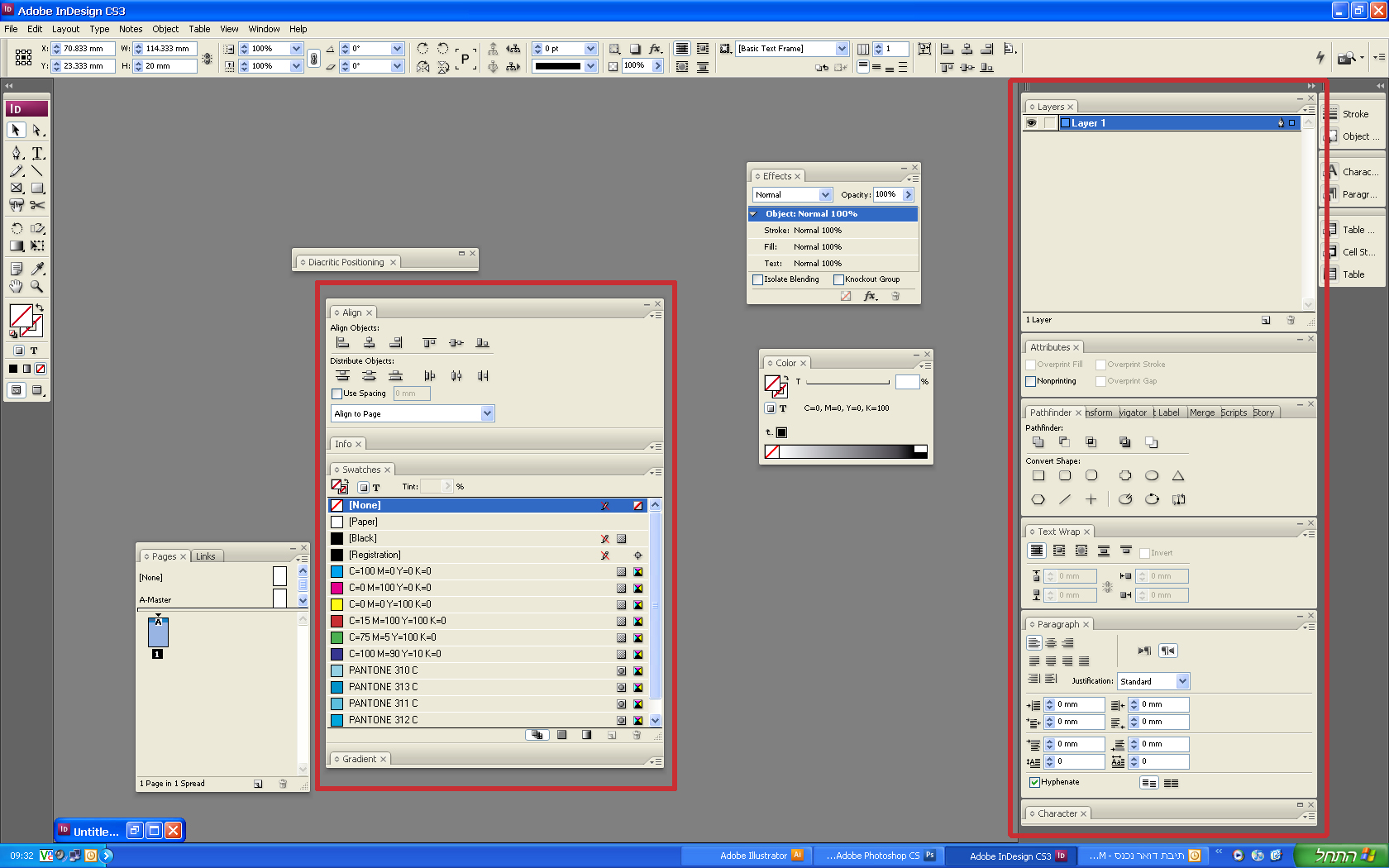Image resolution: width=1389 pixels, height=868 pixels.
Task: Choose the Pencil tool
Action: [16, 171]
